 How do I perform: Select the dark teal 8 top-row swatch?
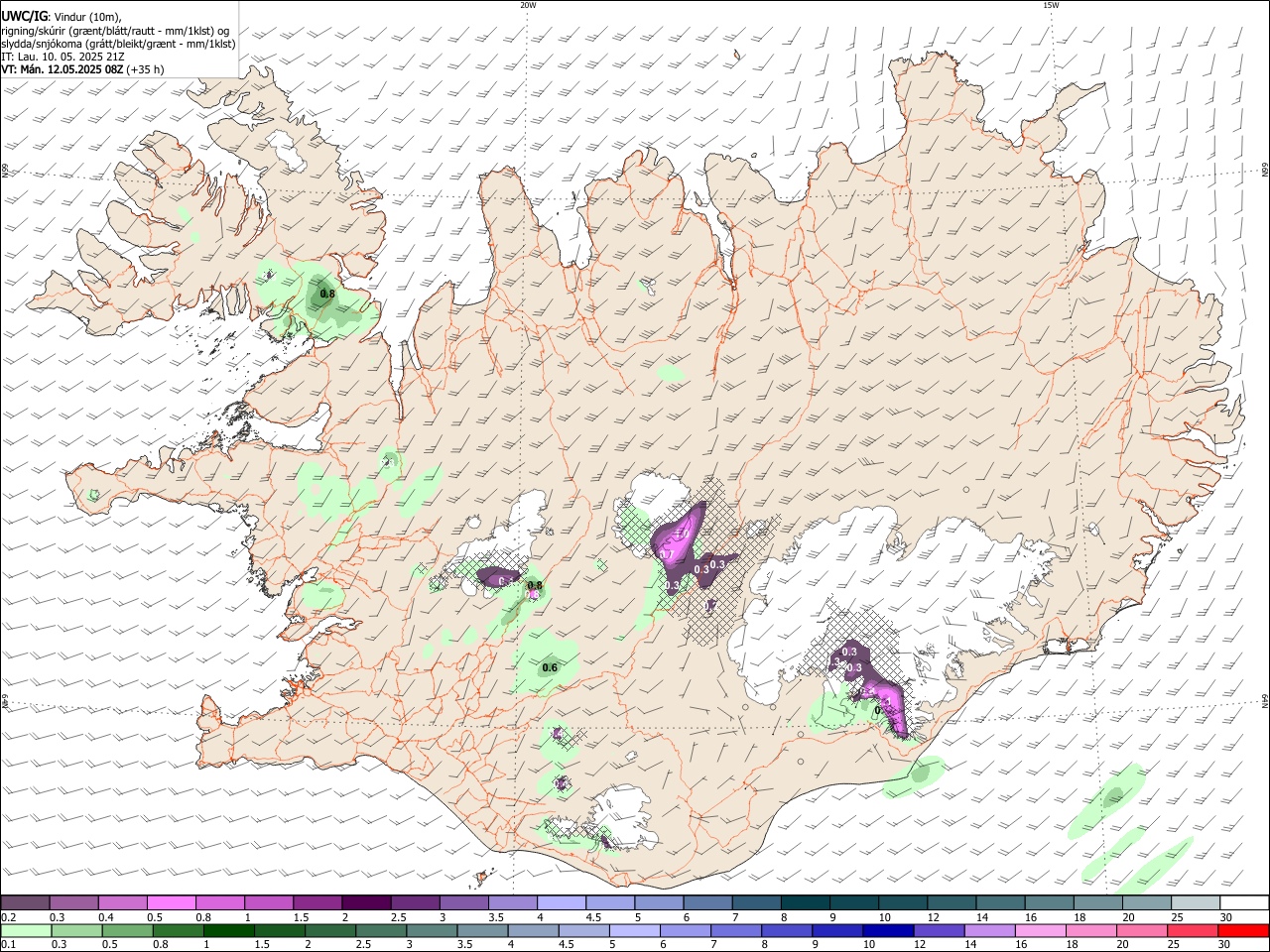[805, 903]
